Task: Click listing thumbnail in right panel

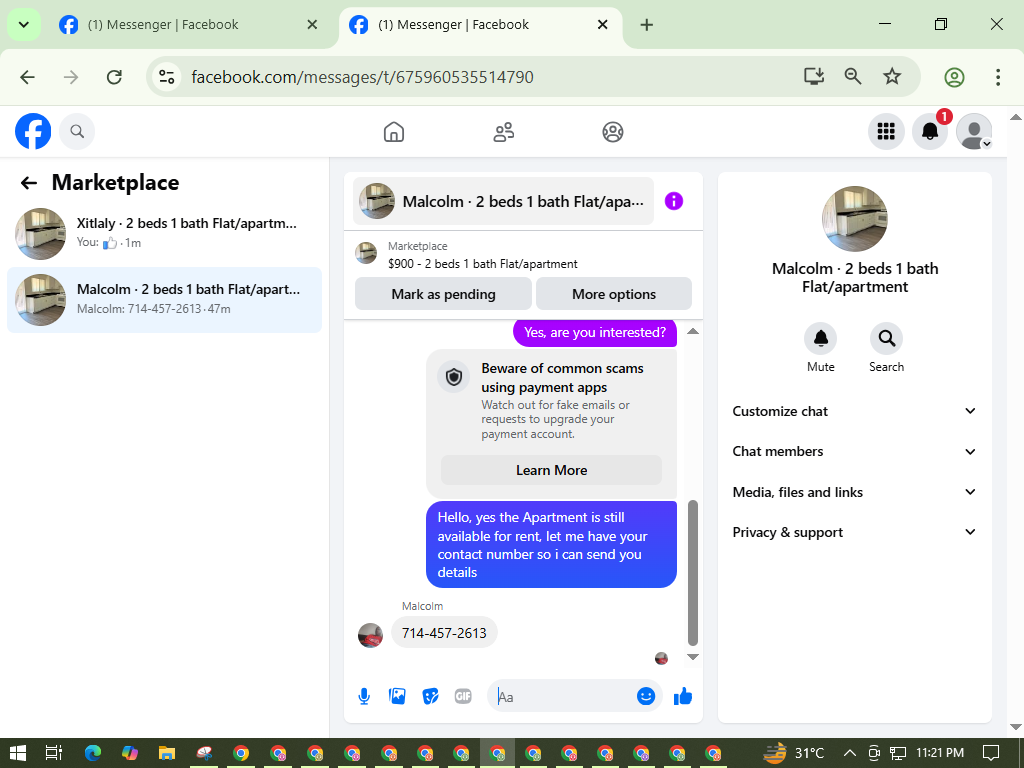Action: [854, 219]
